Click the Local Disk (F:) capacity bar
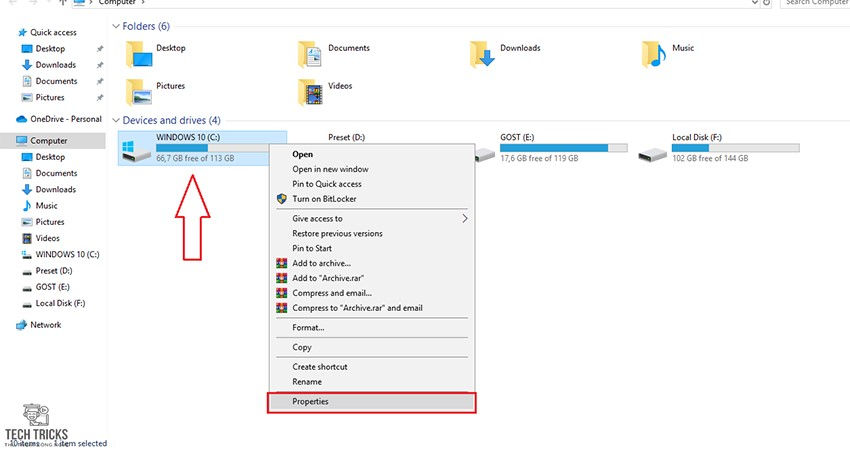The width and height of the screenshot is (850, 450). coord(735,148)
